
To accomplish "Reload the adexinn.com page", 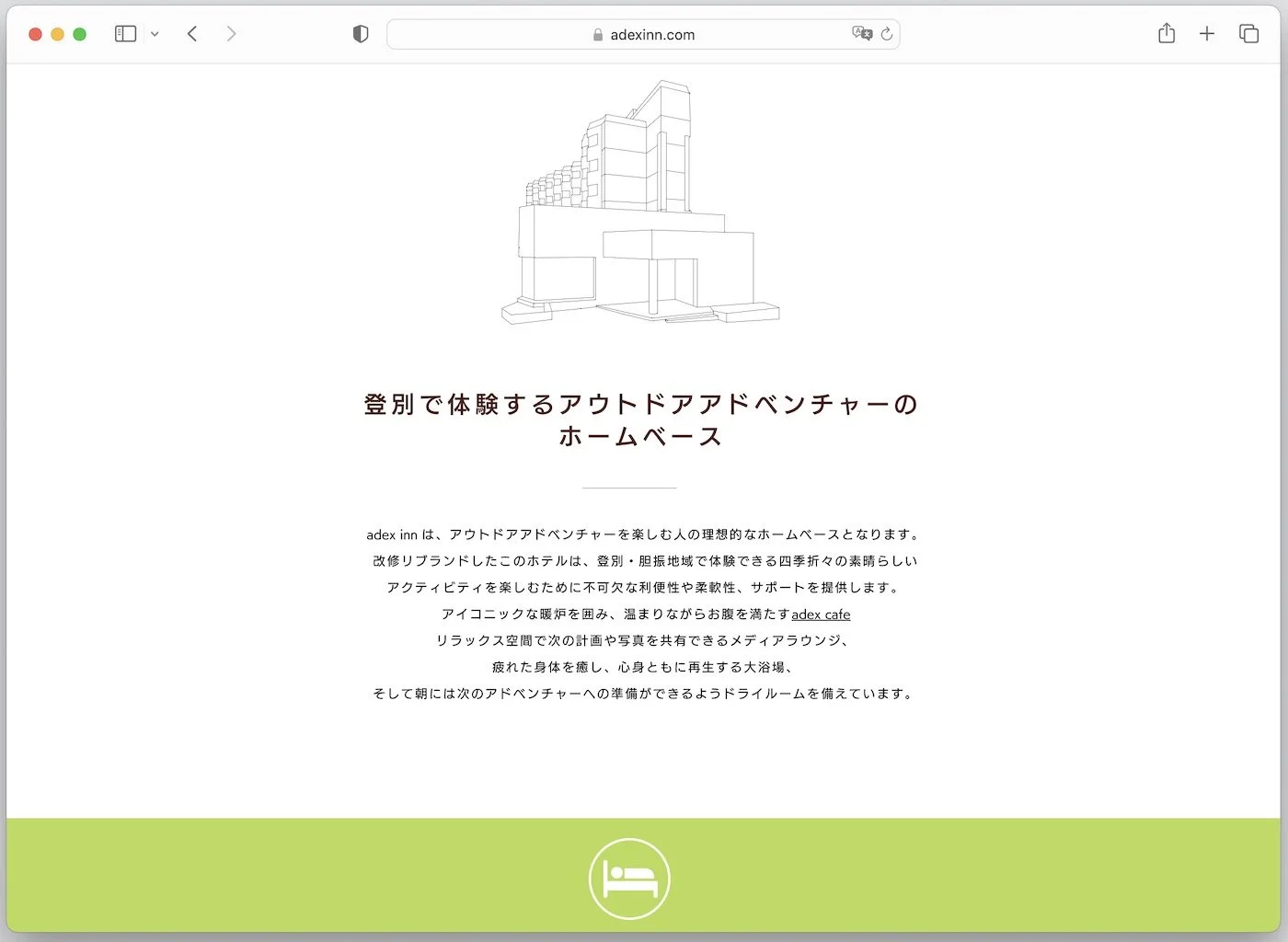I will coord(886,34).
